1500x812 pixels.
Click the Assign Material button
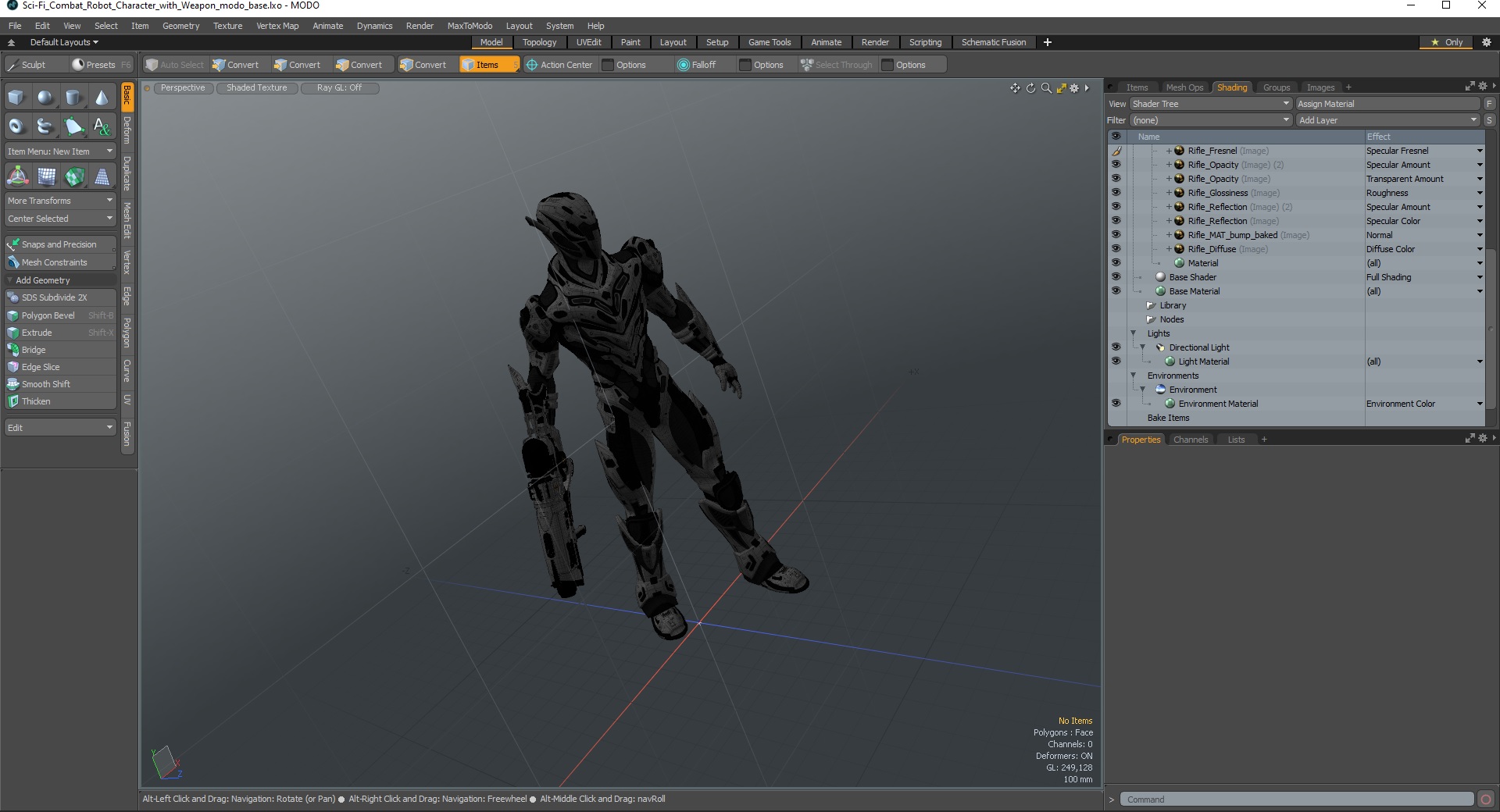pos(1387,104)
